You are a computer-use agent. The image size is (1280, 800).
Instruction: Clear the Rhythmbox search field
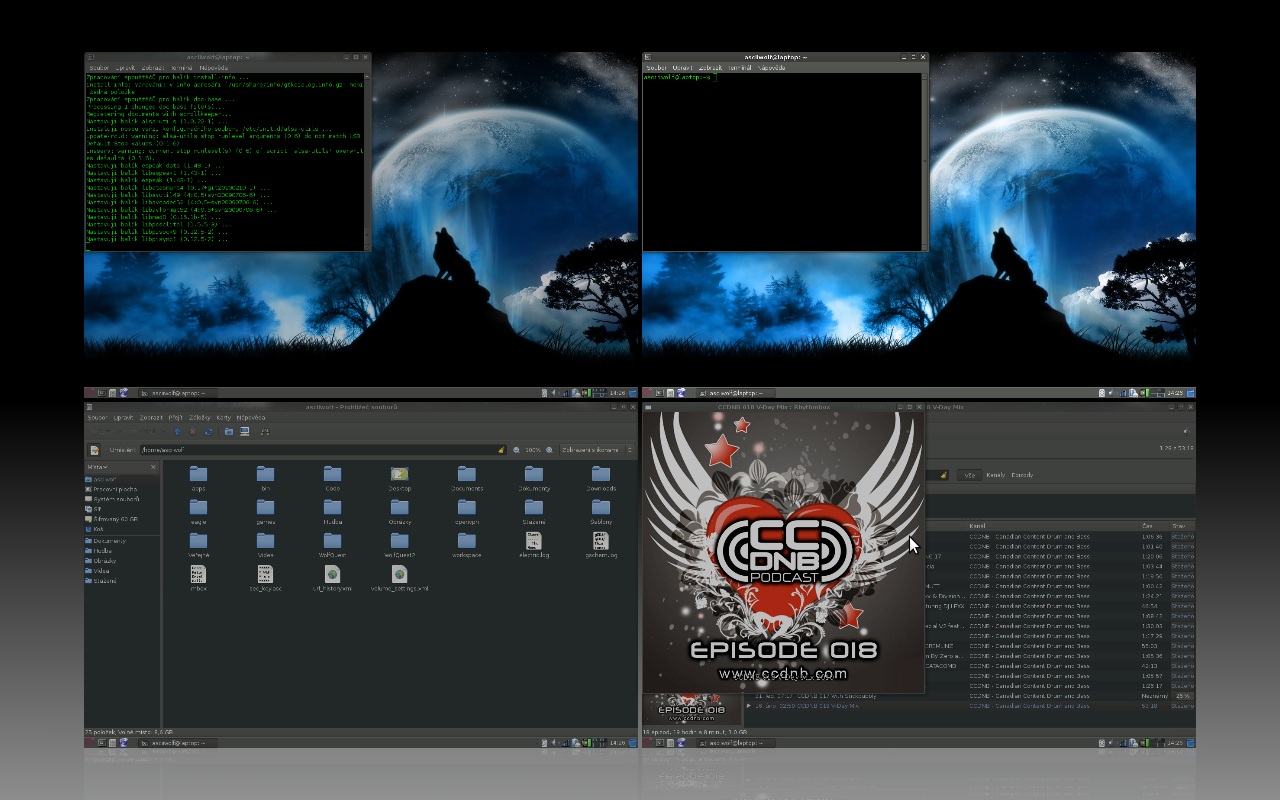pyautogui.click(x=943, y=475)
